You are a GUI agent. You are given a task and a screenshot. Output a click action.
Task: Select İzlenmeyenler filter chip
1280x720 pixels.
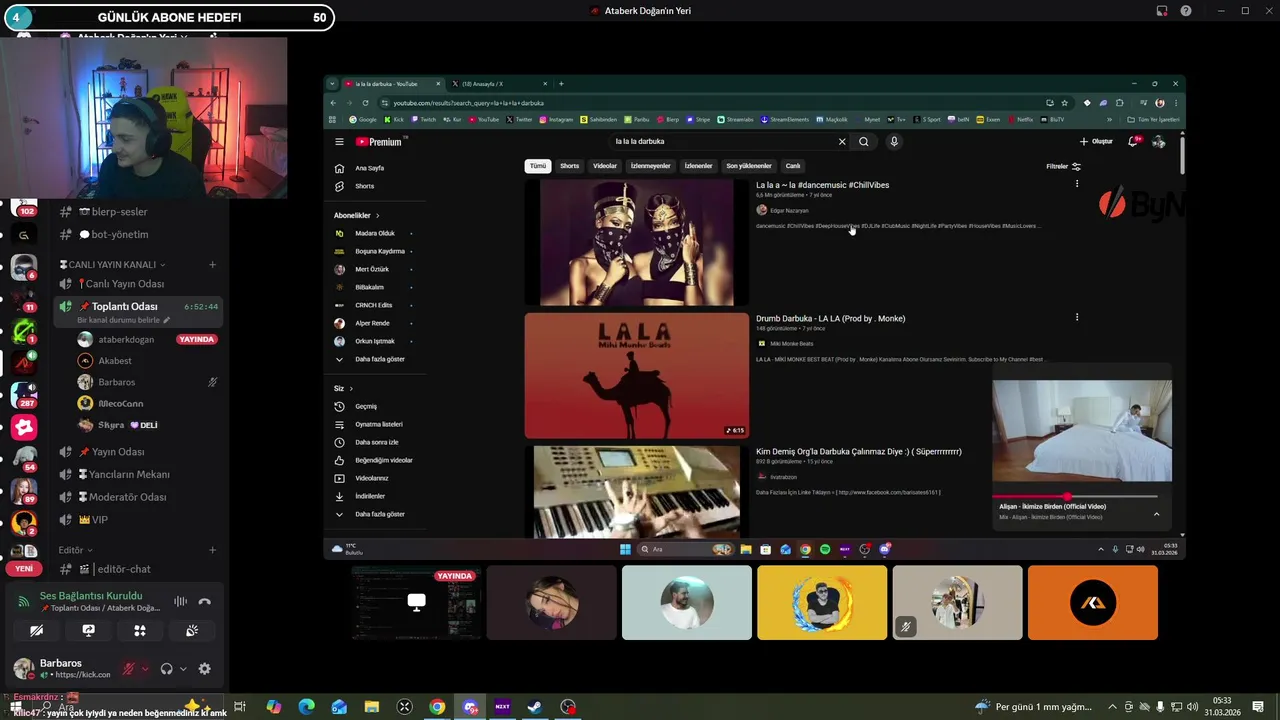coord(651,166)
